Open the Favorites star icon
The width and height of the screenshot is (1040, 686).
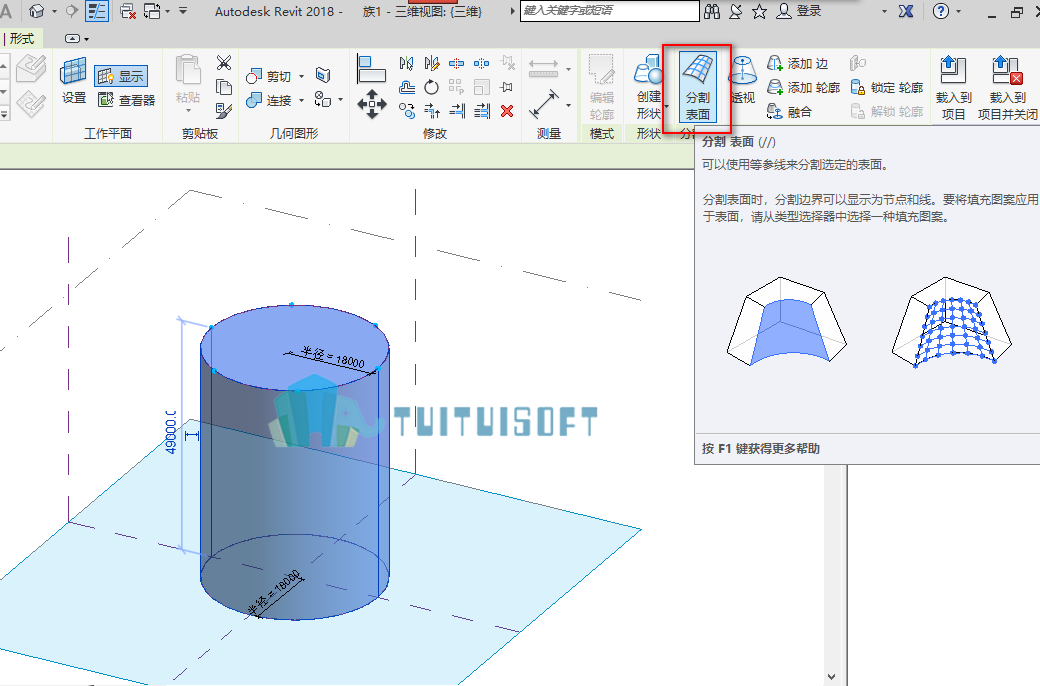click(x=759, y=11)
